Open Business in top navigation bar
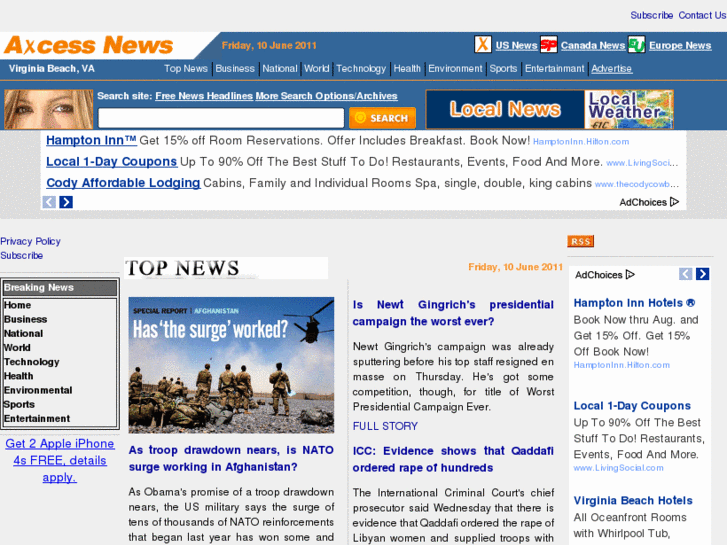Screen dimensions: 727x545 235,69
